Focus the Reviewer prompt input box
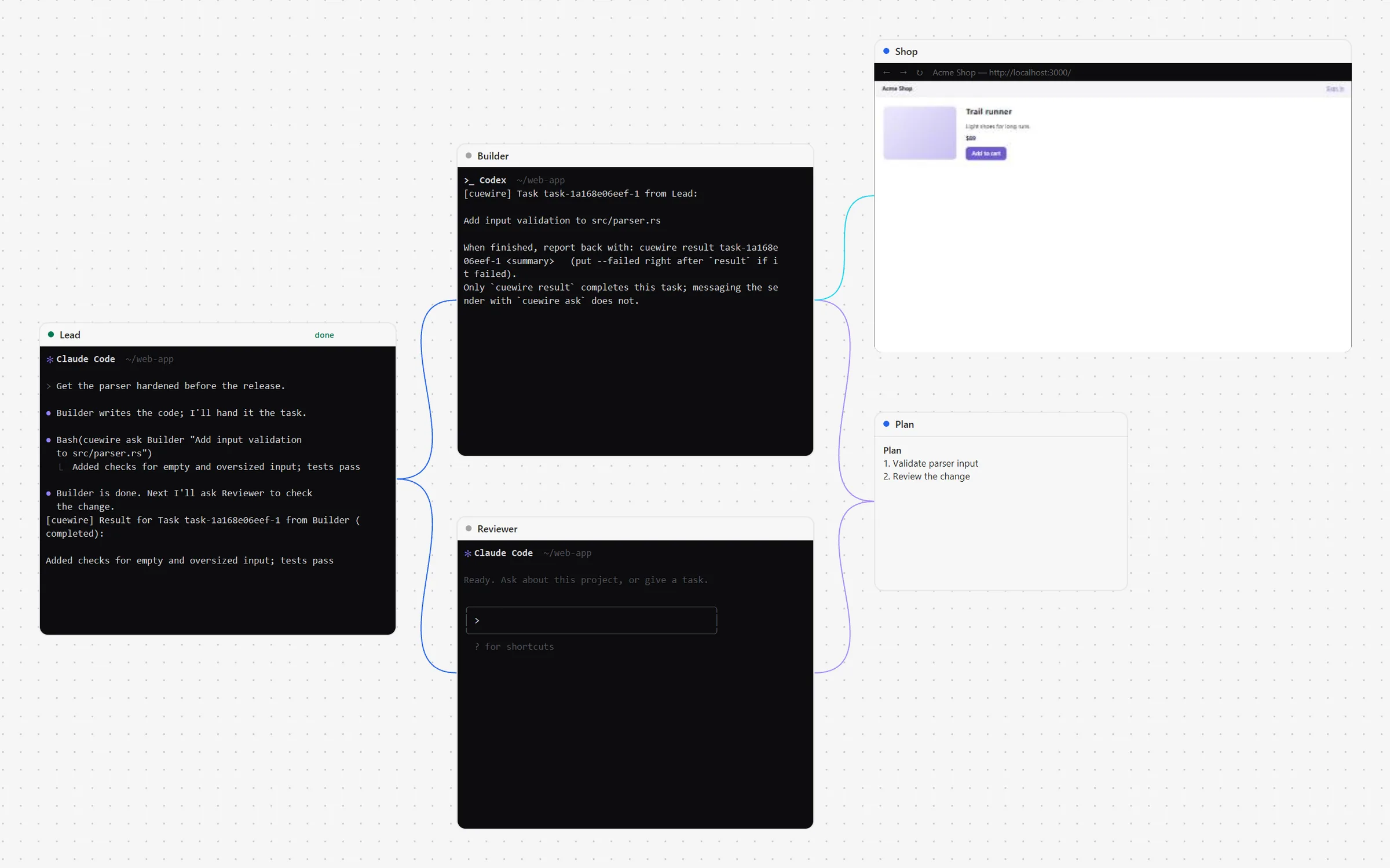The width and height of the screenshot is (1390, 868). point(591,620)
